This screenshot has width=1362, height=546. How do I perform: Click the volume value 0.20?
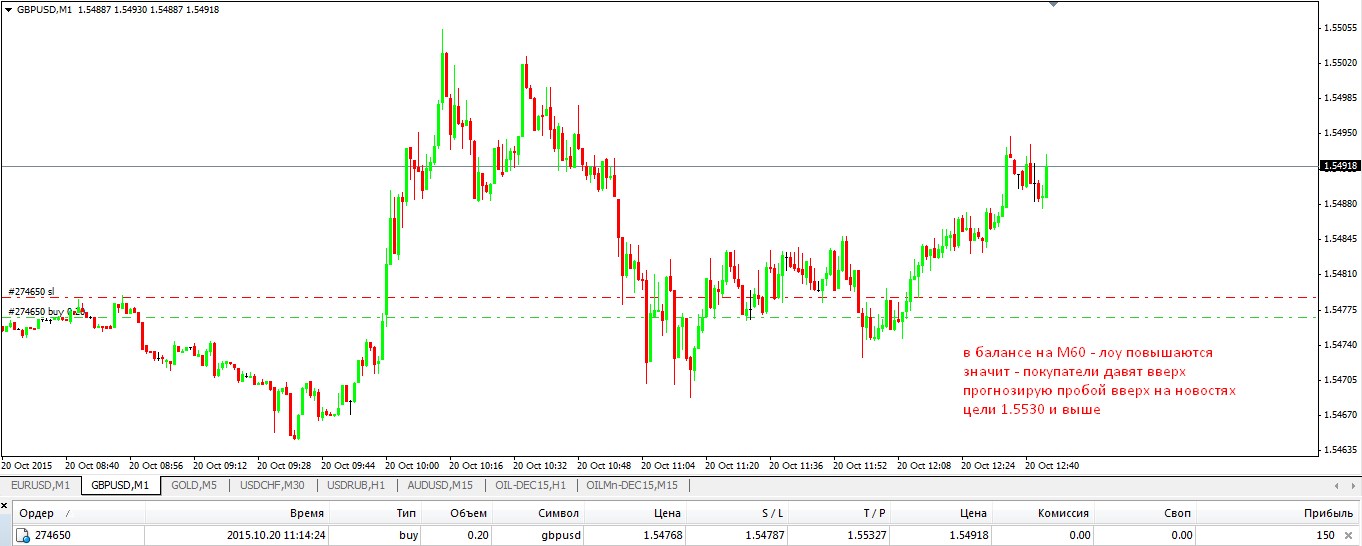(477, 535)
